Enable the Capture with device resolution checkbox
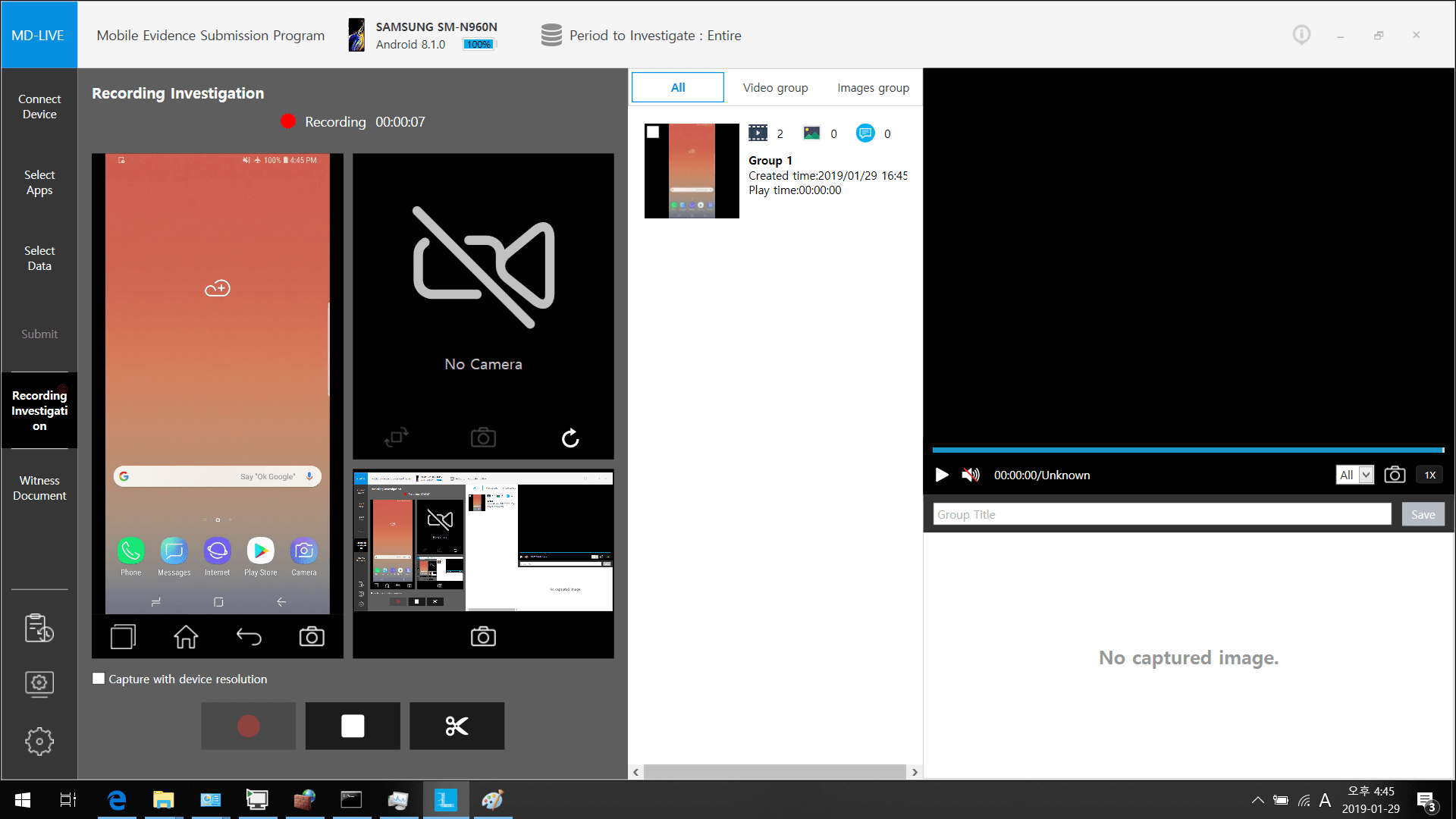This screenshot has width=1456, height=819. pyautogui.click(x=98, y=679)
